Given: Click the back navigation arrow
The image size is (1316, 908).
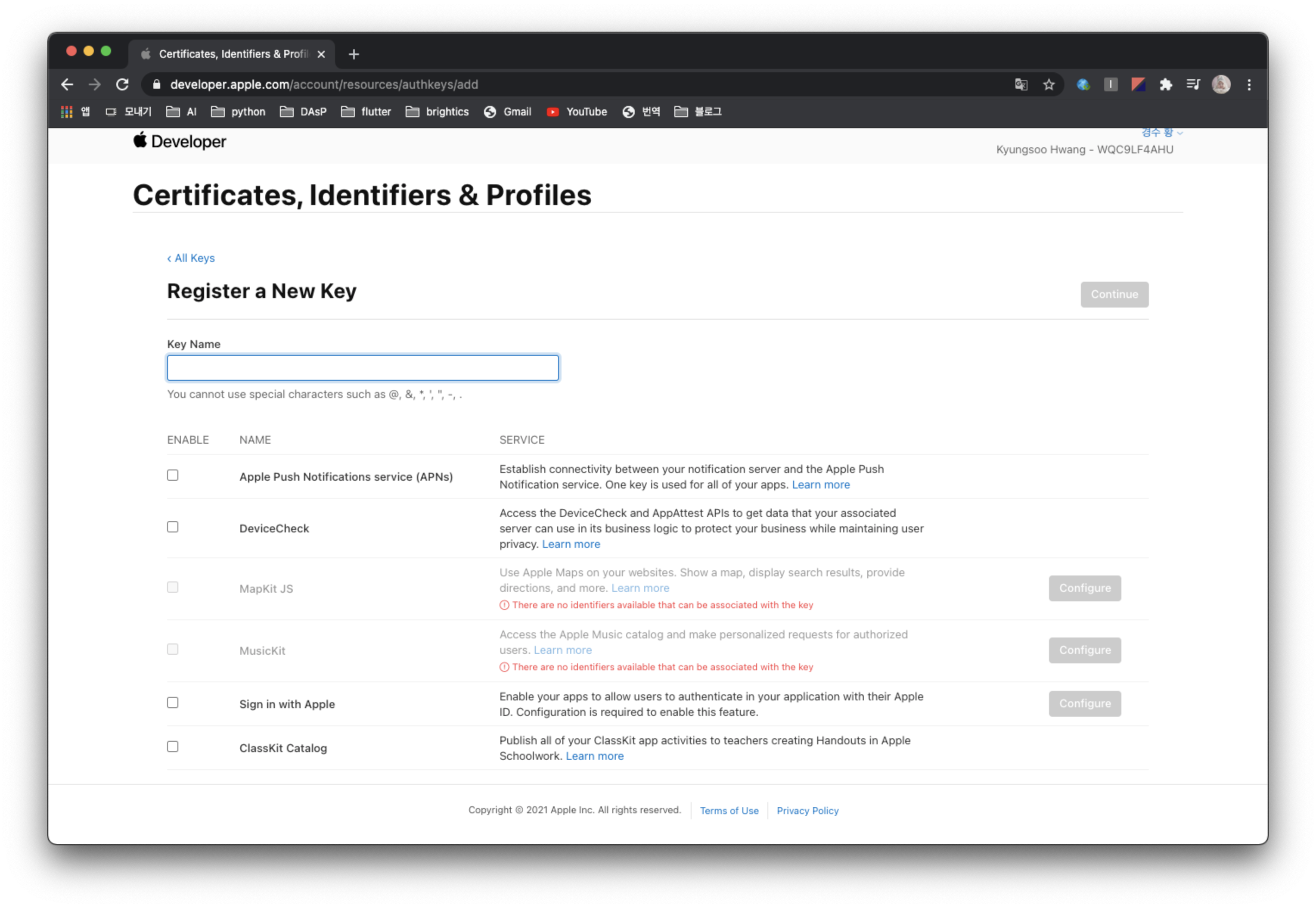Looking at the screenshot, I should click(67, 85).
